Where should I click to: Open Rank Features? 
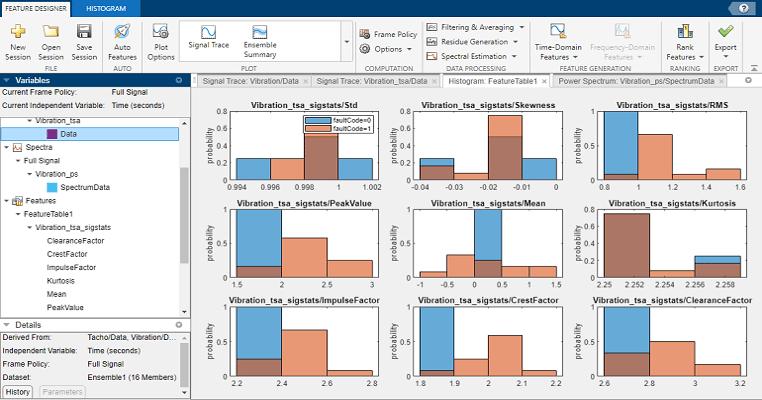(x=685, y=41)
